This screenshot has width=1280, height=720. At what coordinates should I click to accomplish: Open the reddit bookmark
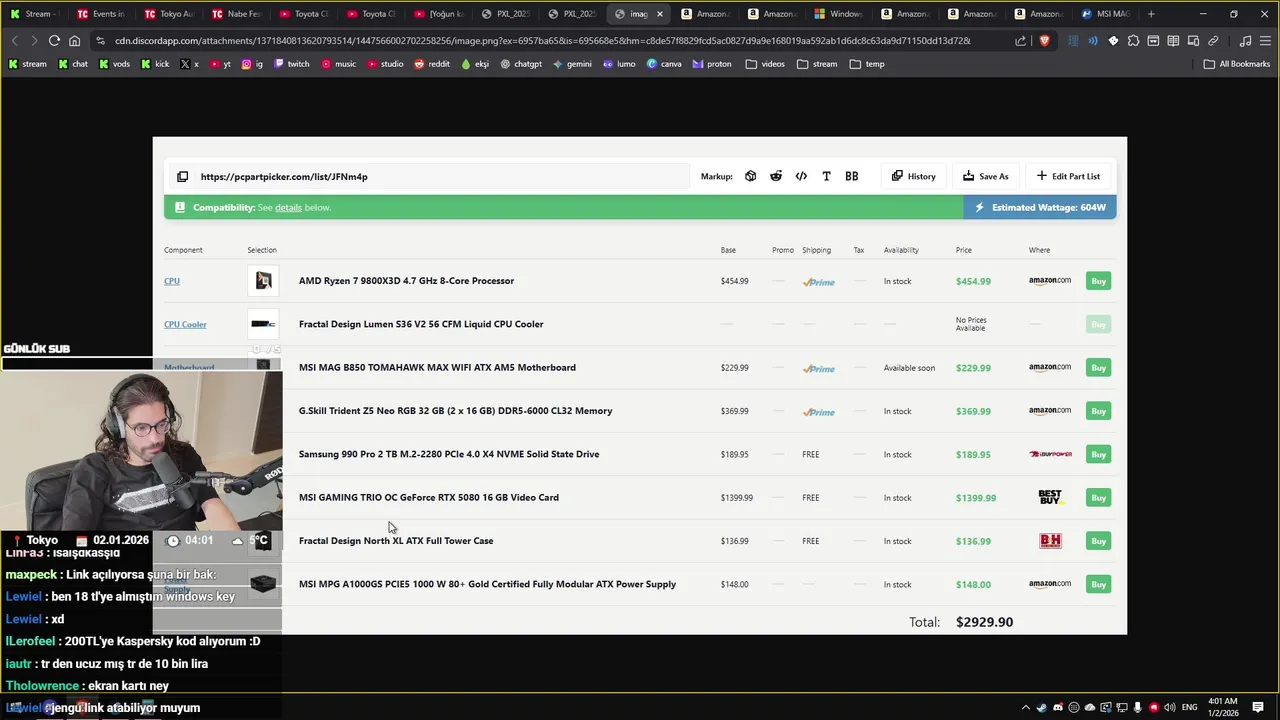click(x=431, y=64)
